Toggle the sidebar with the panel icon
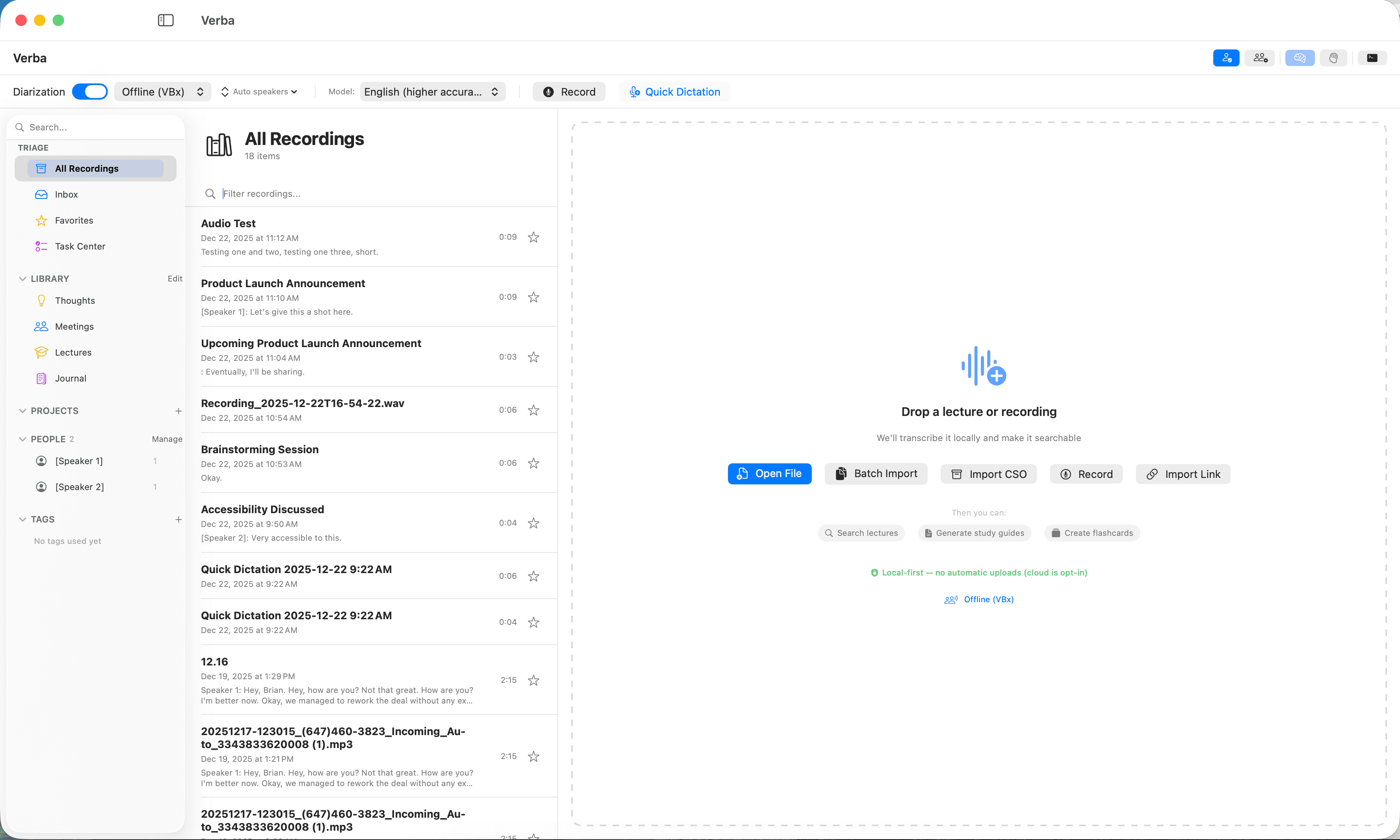Screen dimensions: 1400x840 [165, 20]
